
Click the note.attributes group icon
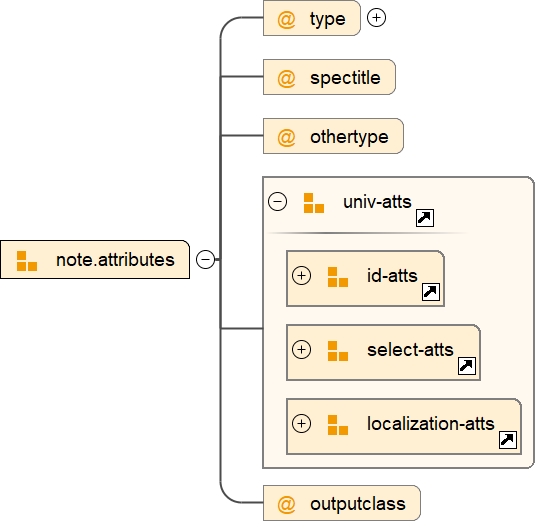coord(27,261)
